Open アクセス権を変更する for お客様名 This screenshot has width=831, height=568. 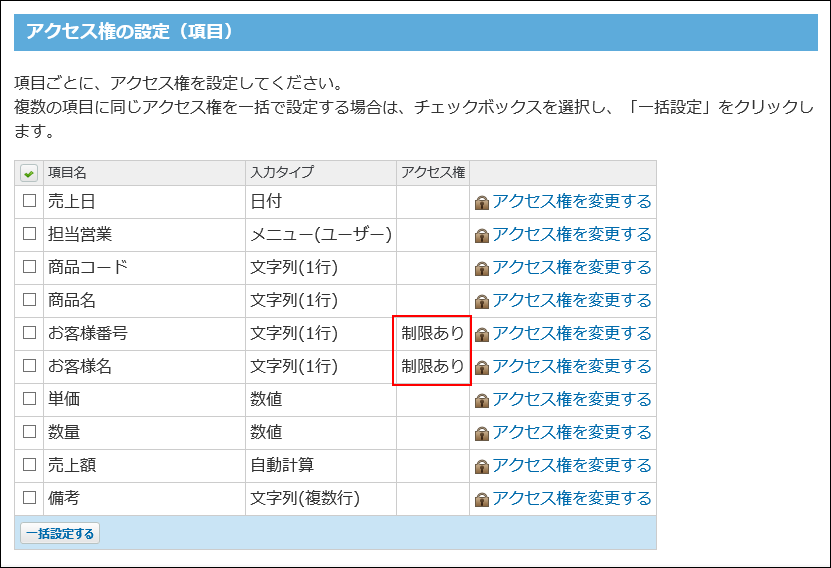coord(572,366)
